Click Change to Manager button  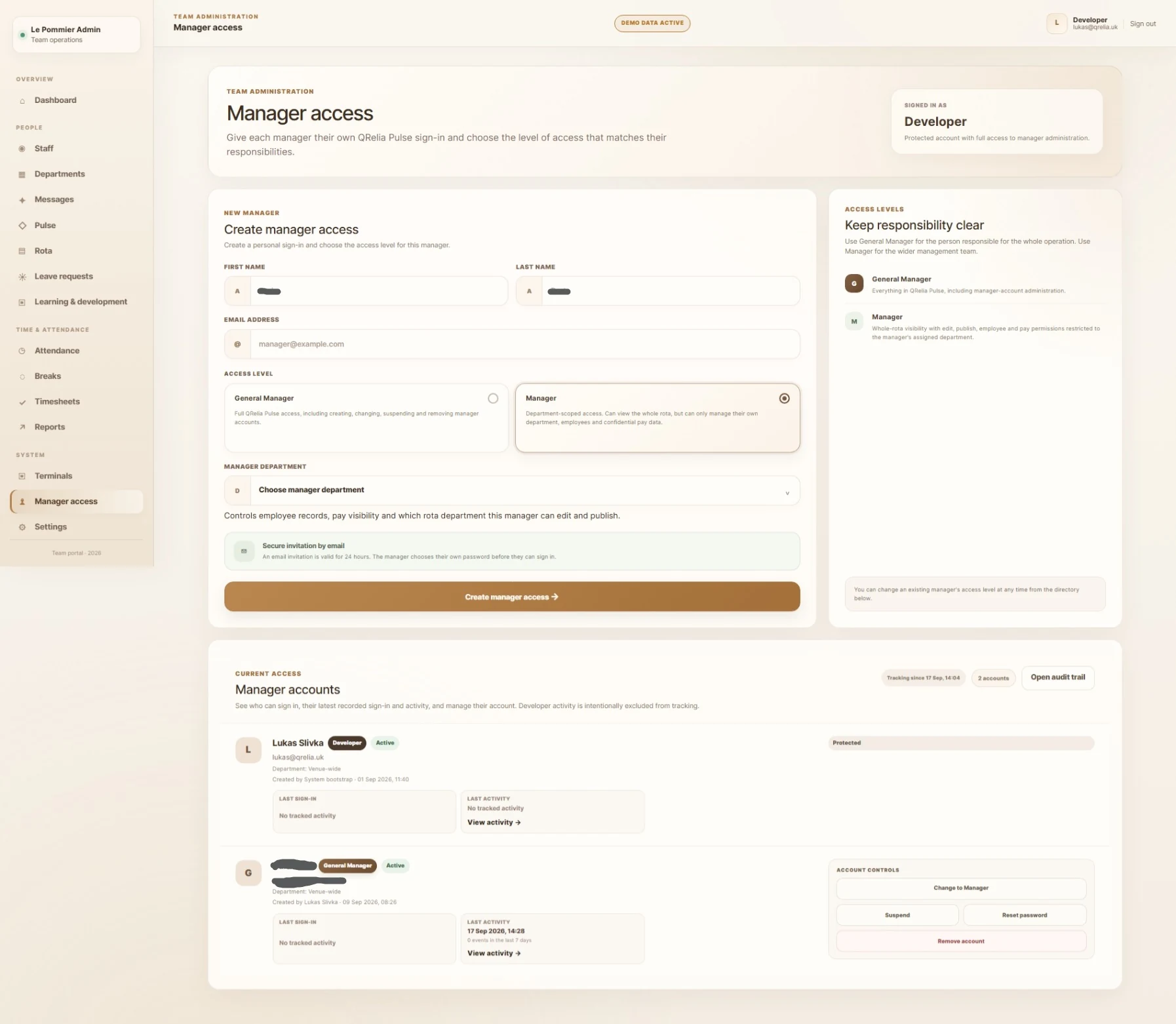pyautogui.click(x=961, y=888)
